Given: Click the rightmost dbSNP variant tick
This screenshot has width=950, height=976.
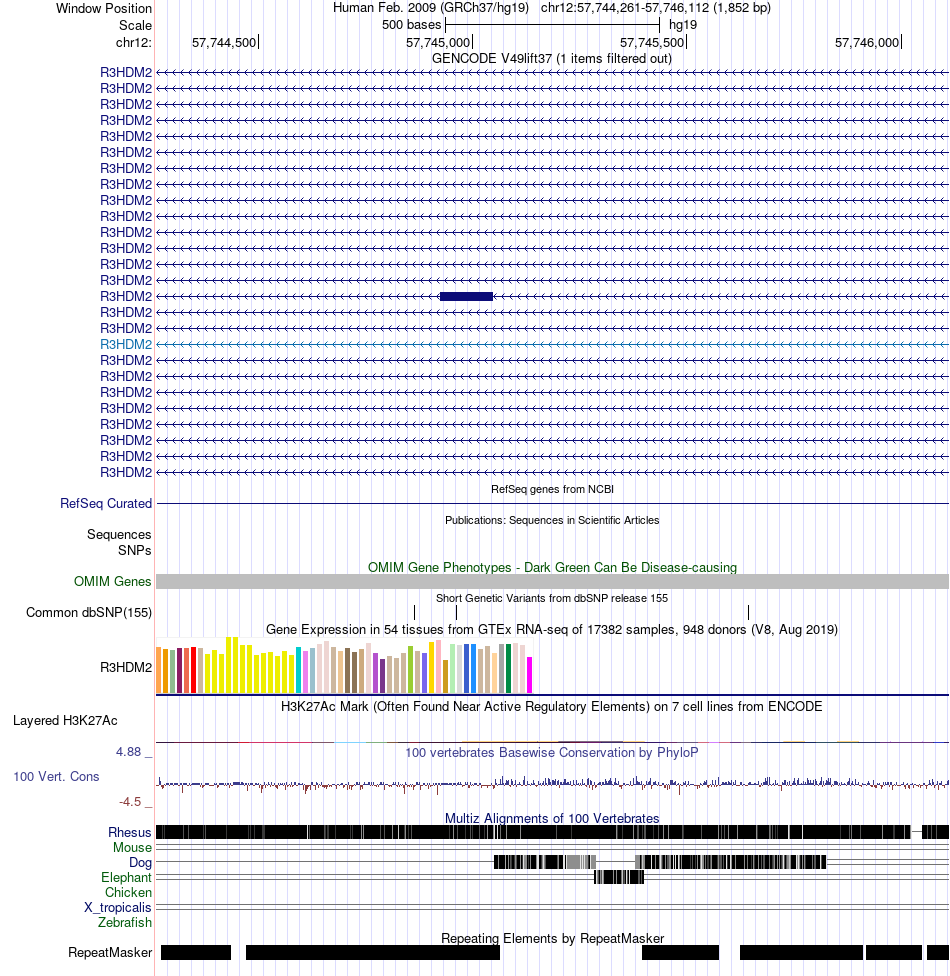Looking at the screenshot, I should 748,612.
